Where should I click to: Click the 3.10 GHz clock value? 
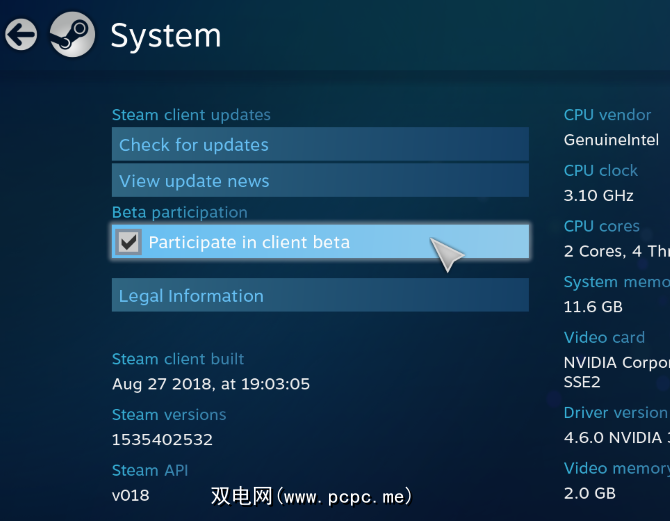click(599, 195)
